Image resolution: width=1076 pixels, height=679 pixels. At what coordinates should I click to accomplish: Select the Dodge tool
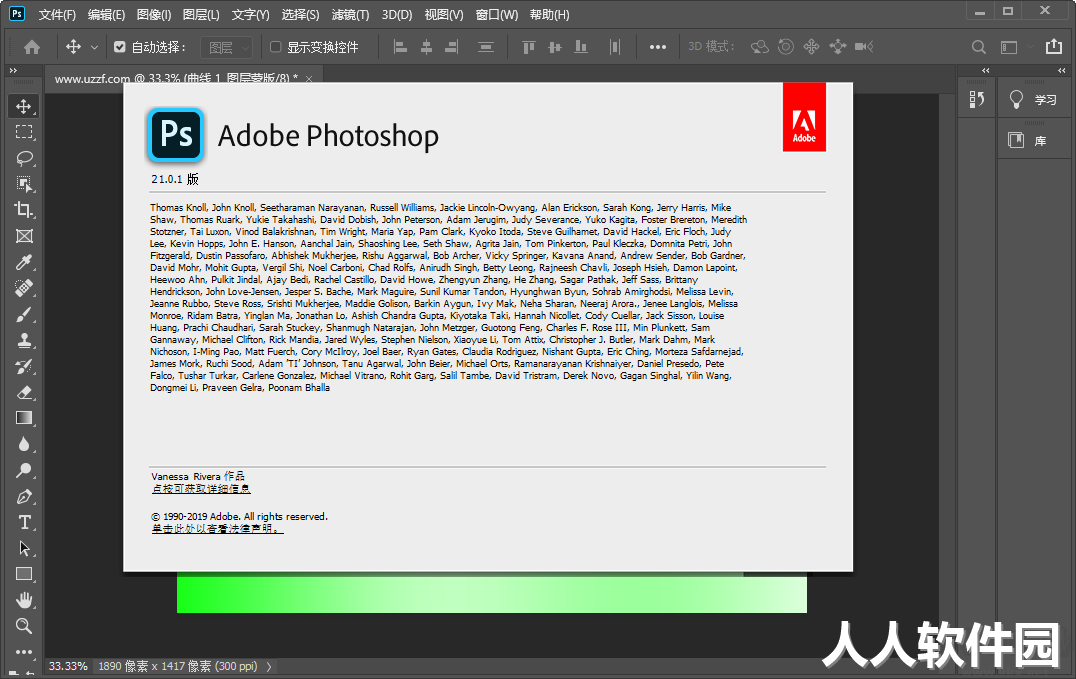[x=24, y=470]
